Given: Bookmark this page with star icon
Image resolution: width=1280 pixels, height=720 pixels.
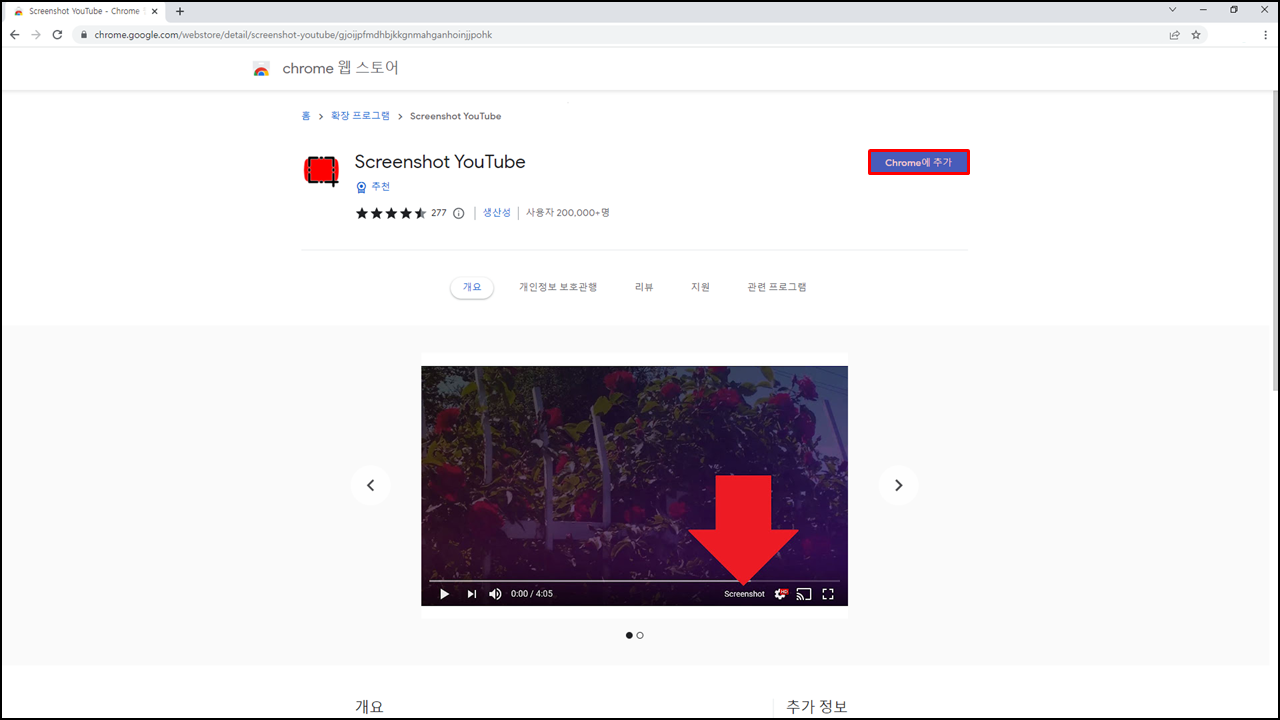Looking at the screenshot, I should click(1195, 34).
